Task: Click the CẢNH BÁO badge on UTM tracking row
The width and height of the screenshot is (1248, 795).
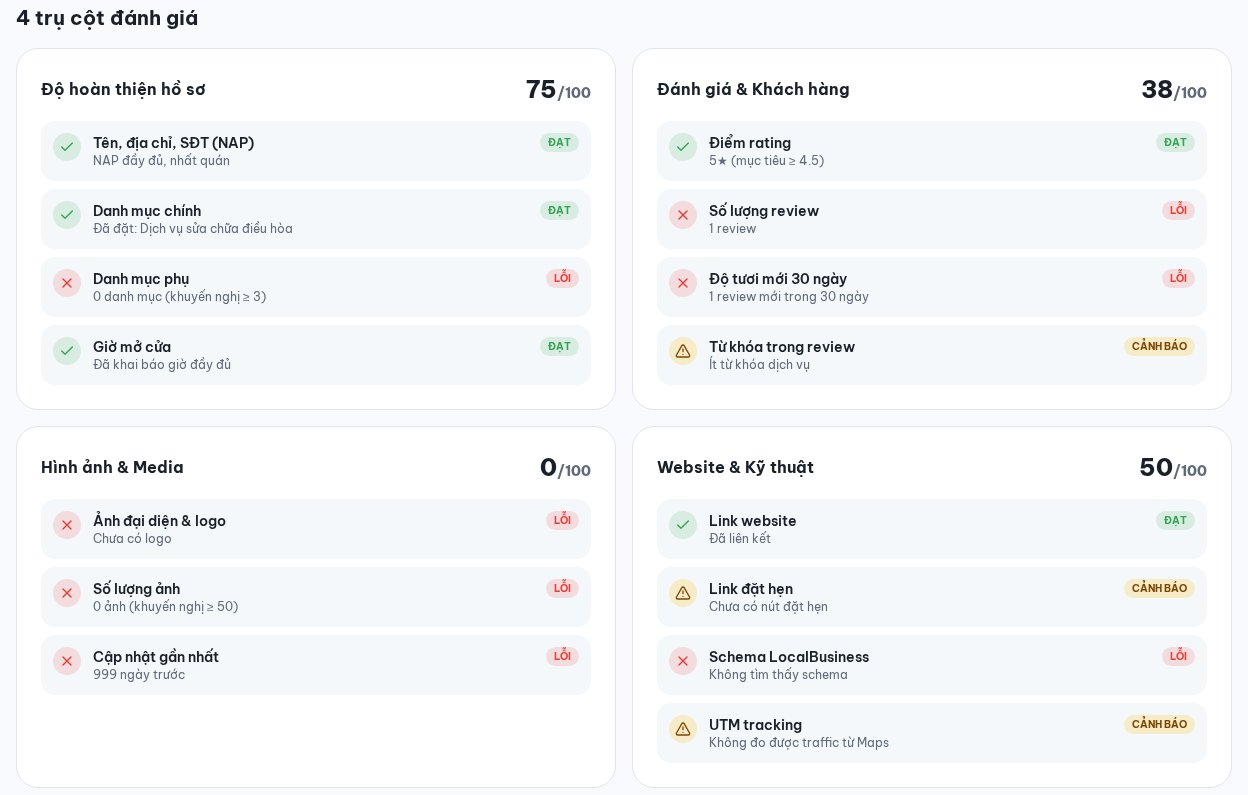Action: coord(1159,724)
